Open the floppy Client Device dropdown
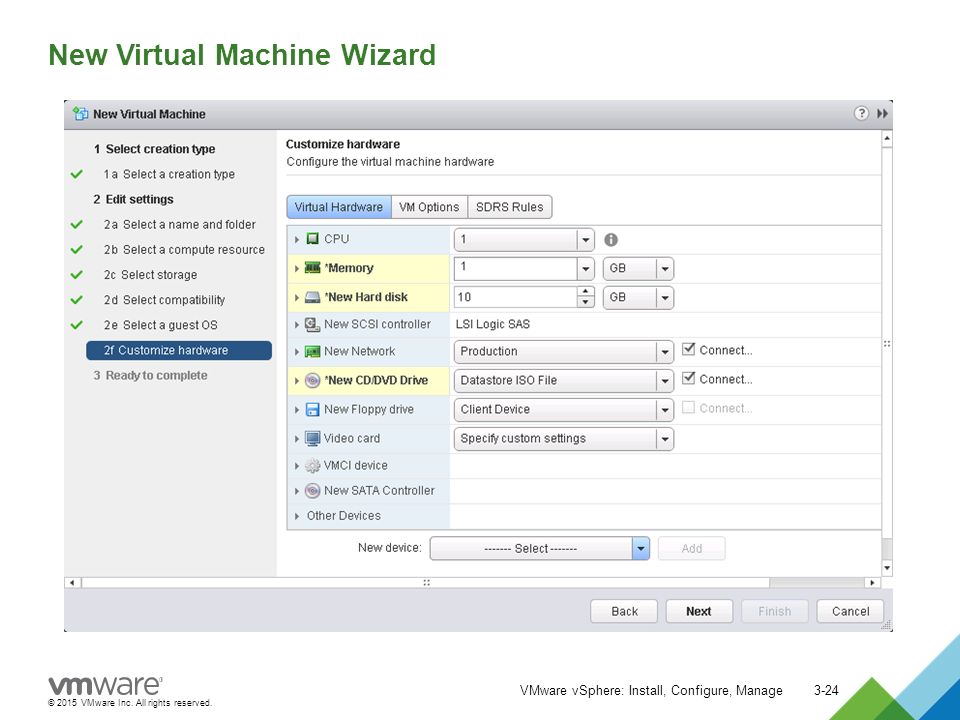This screenshot has width=960, height=720. coord(563,410)
